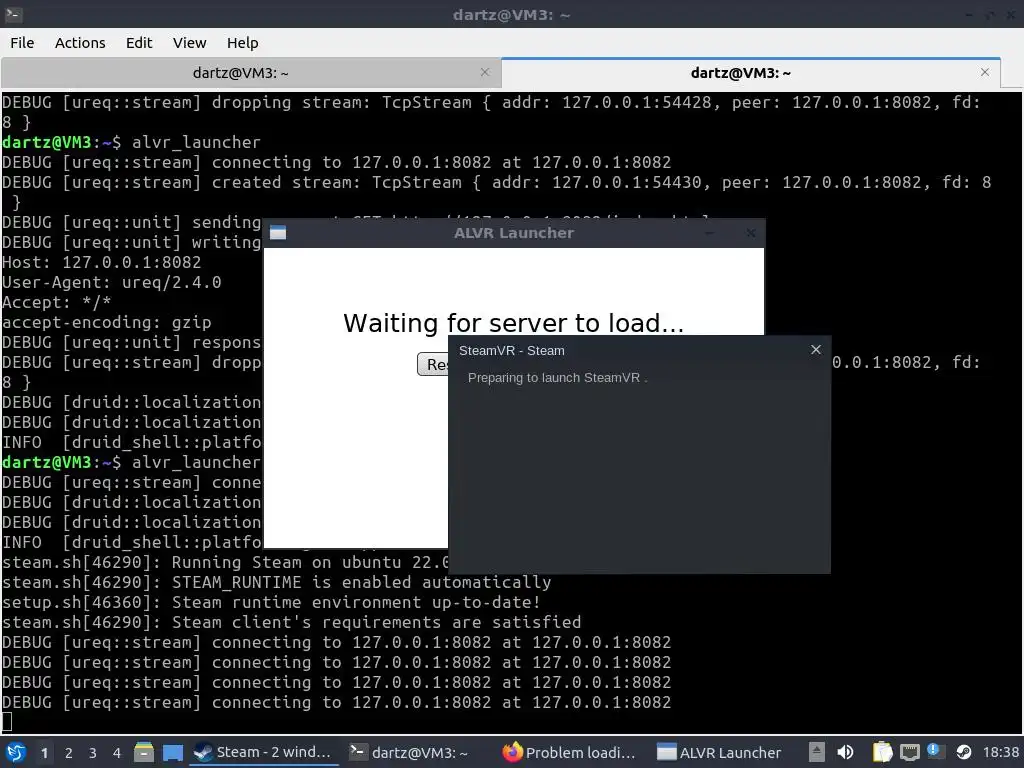Open the File menu in the terminal
1024x768 pixels.
tap(22, 42)
